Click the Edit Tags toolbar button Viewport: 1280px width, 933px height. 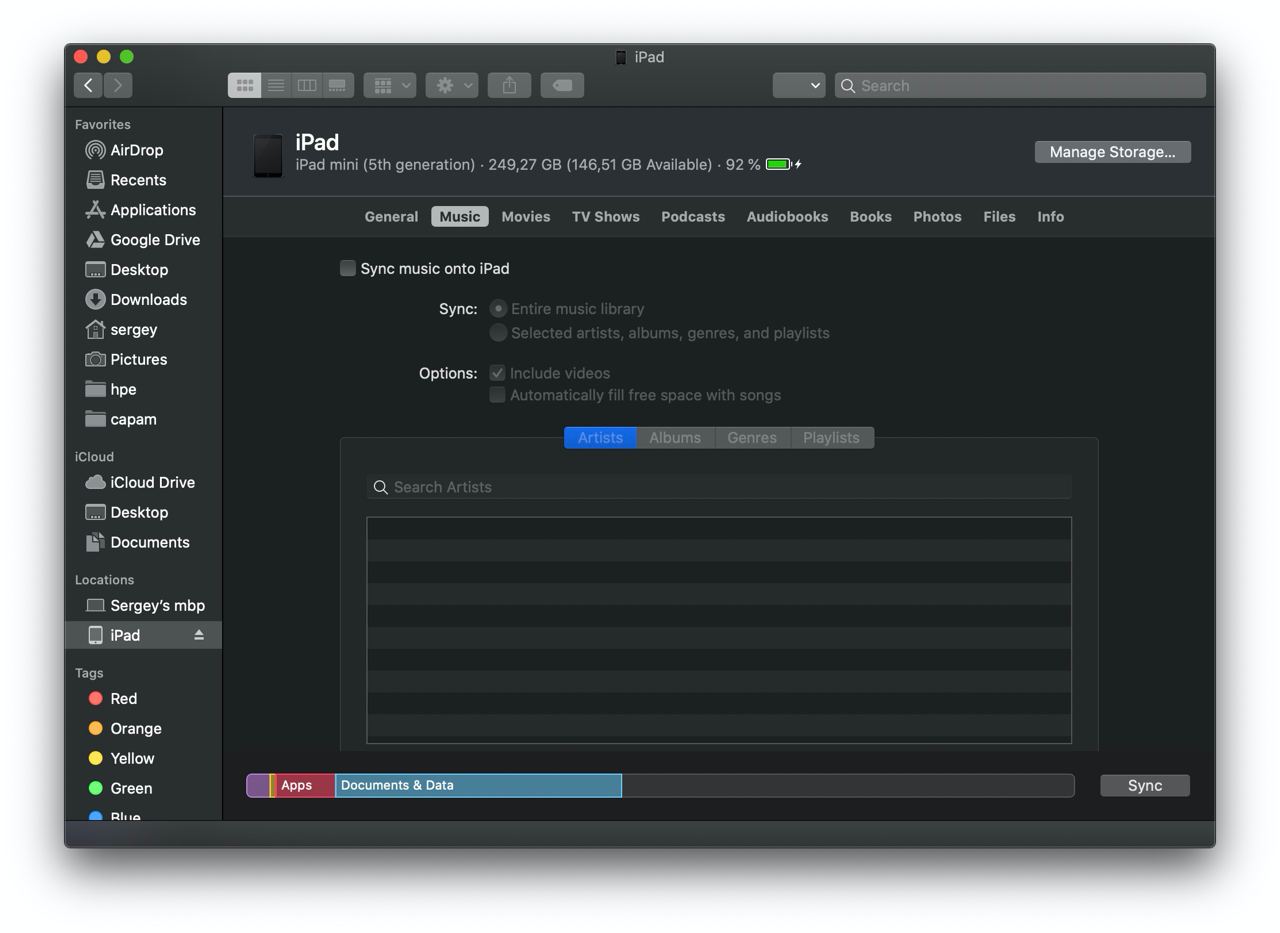[x=562, y=85]
